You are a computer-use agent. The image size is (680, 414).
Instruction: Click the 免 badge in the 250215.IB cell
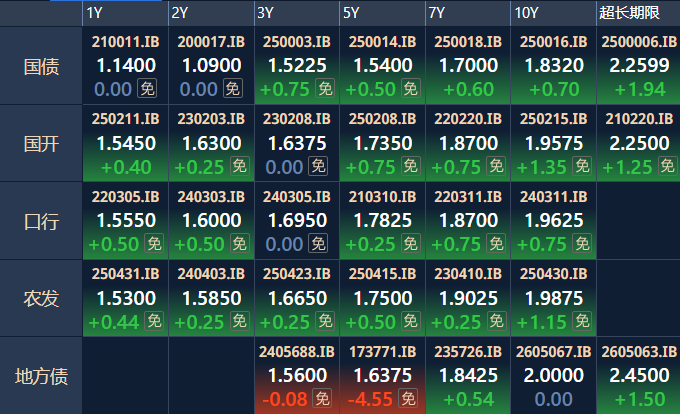point(583,166)
